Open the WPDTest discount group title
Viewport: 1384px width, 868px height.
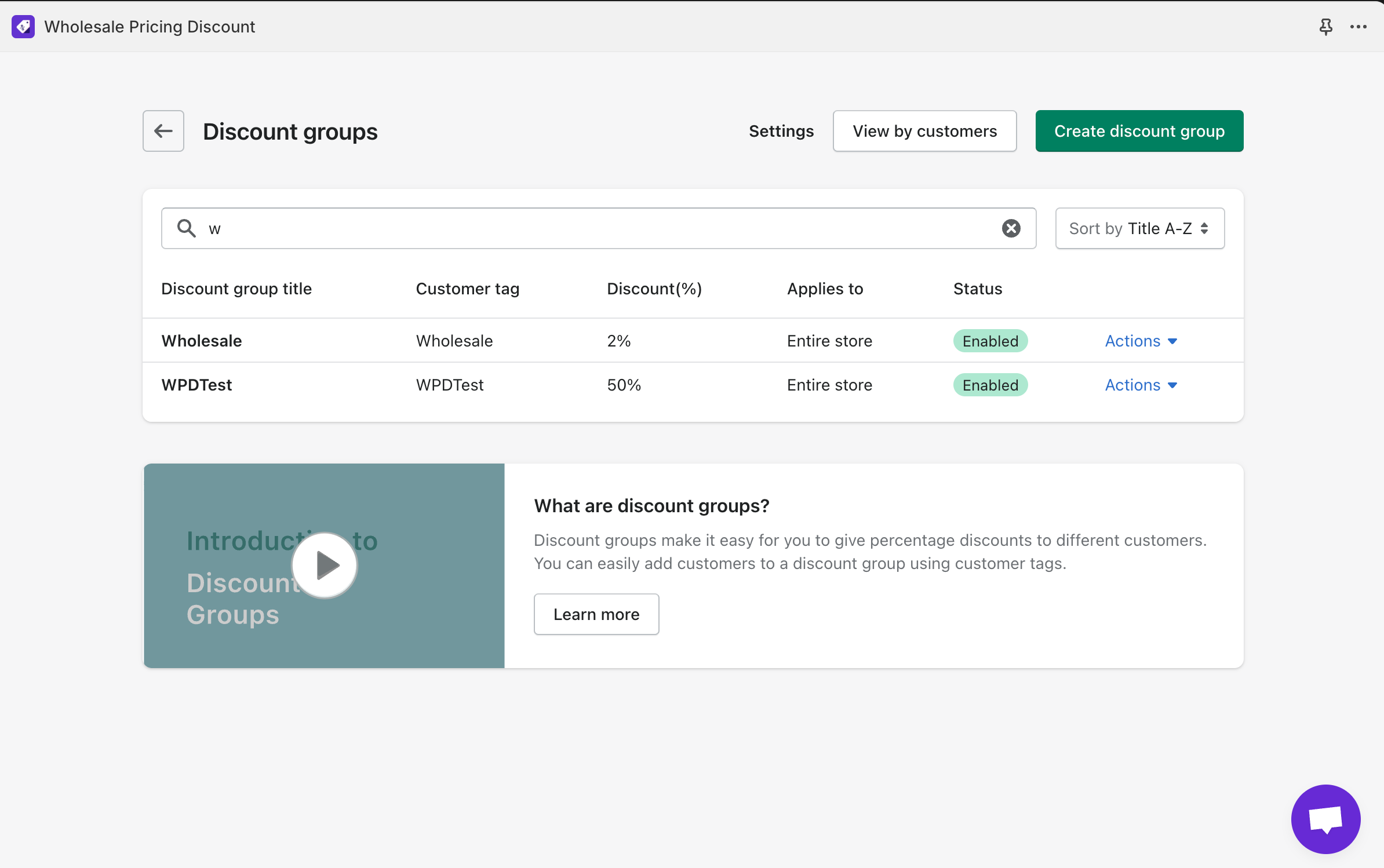[x=197, y=385]
